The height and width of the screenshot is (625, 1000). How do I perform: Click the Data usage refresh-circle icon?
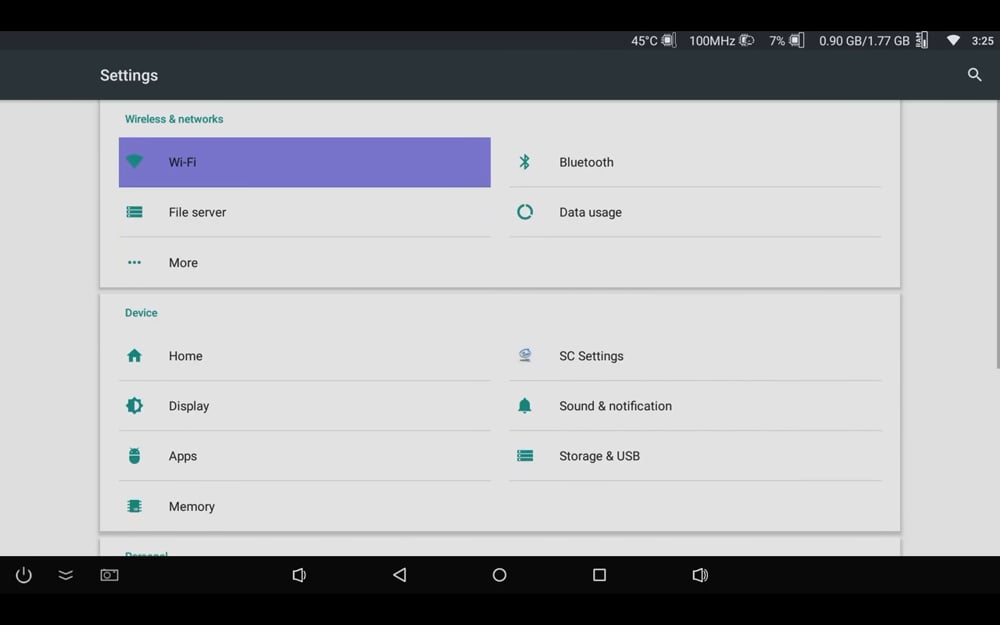pos(524,211)
